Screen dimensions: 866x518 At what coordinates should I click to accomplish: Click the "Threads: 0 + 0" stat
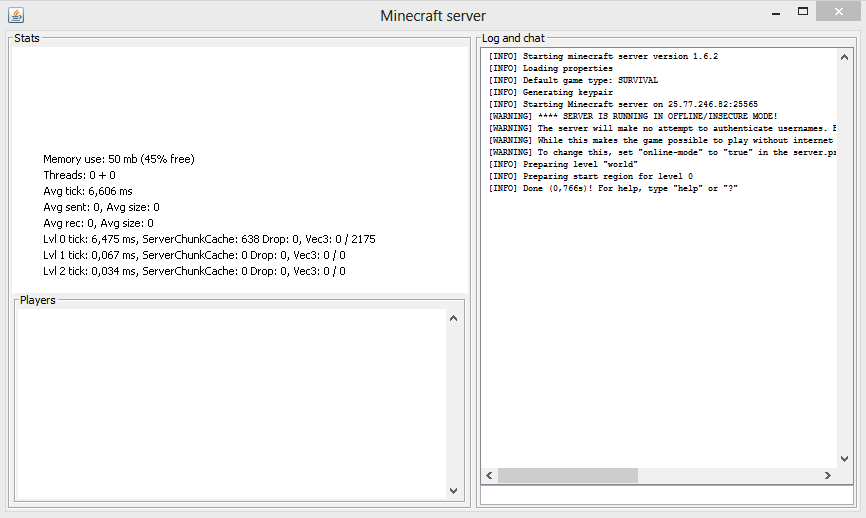click(x=80, y=175)
